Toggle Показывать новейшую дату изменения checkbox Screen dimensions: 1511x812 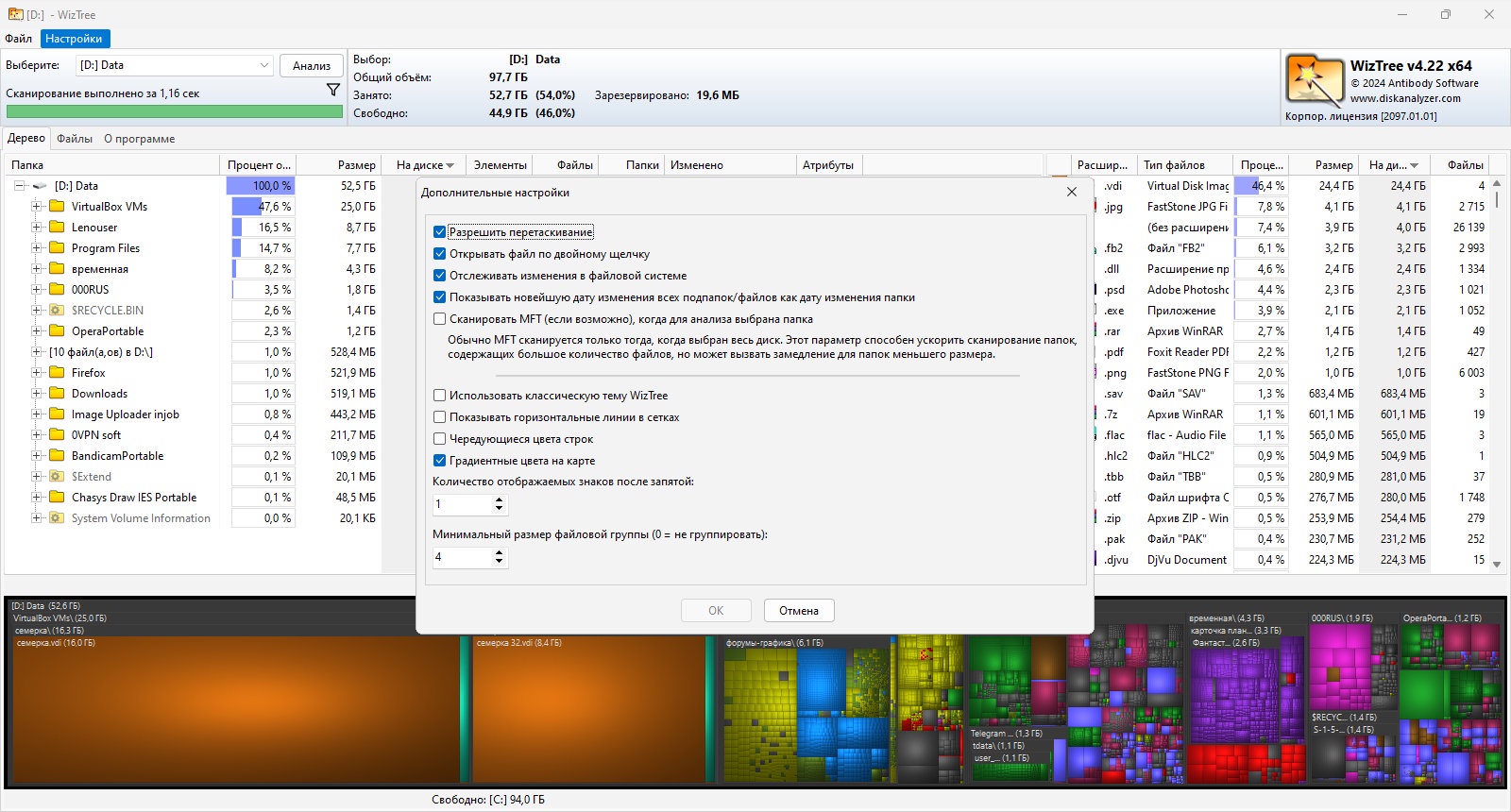[x=439, y=296]
